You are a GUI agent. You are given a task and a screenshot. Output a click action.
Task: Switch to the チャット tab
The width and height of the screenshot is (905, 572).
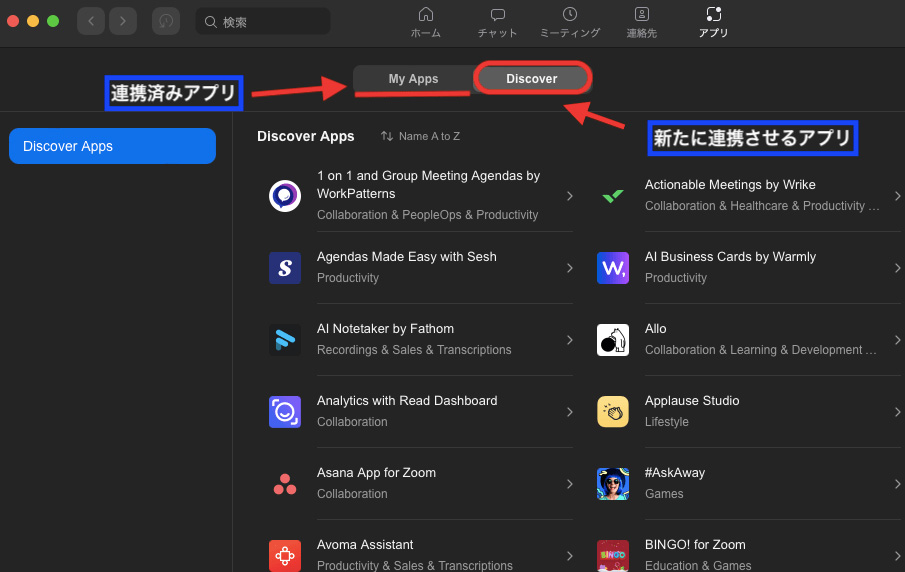point(497,23)
